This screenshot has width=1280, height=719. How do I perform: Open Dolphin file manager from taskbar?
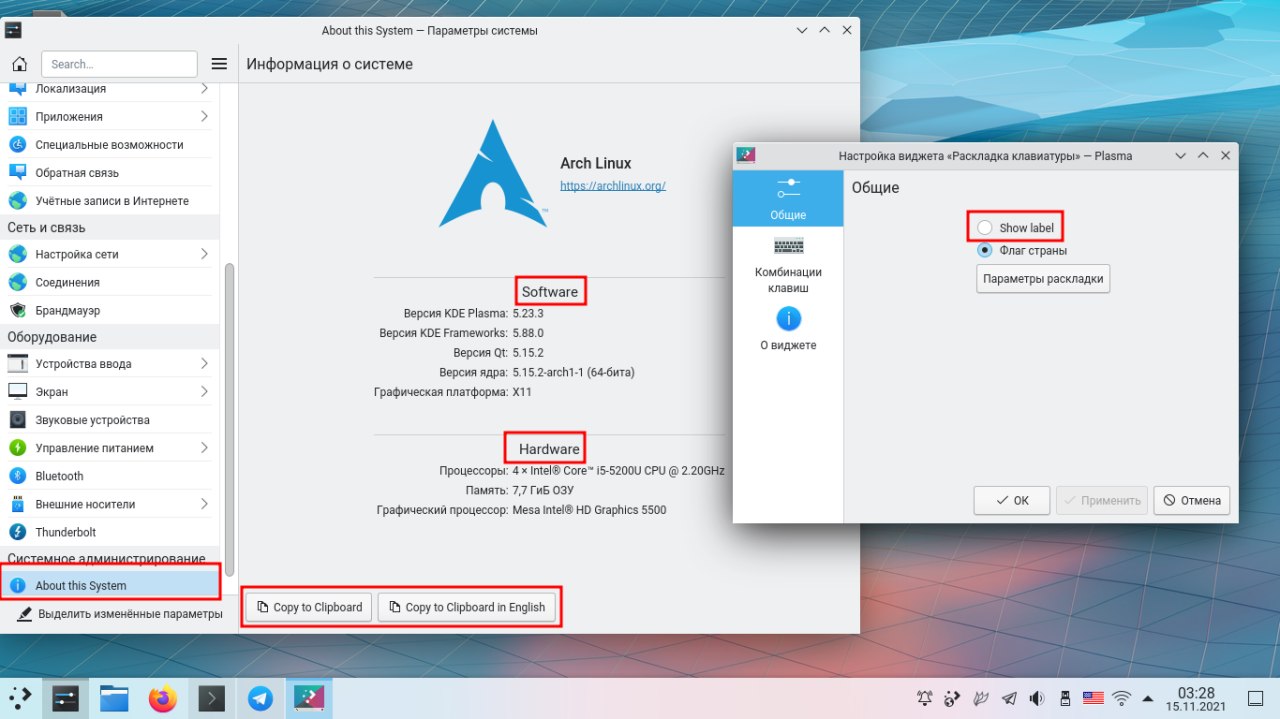114,698
